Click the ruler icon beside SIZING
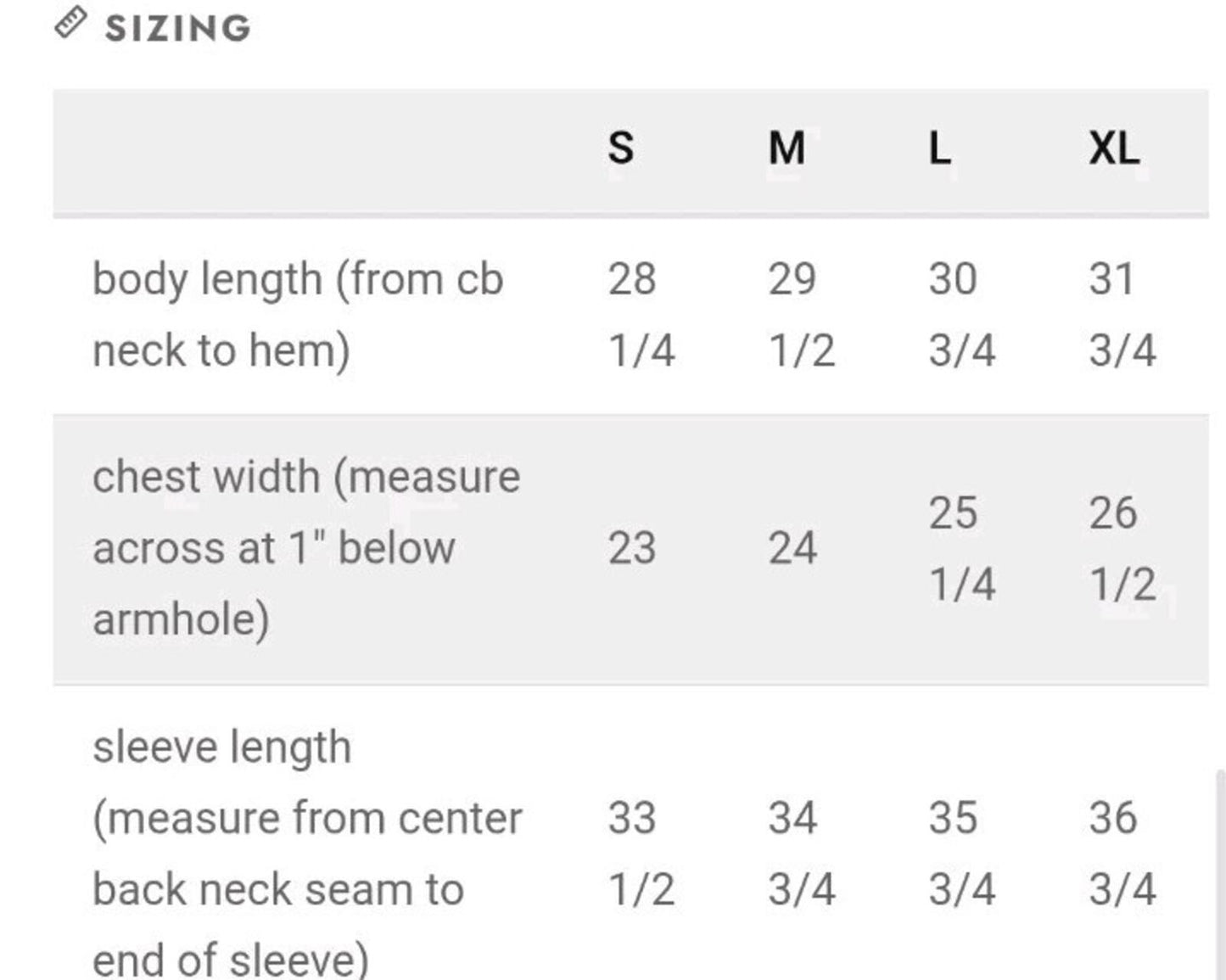Image resolution: width=1226 pixels, height=980 pixels. pos(70,23)
